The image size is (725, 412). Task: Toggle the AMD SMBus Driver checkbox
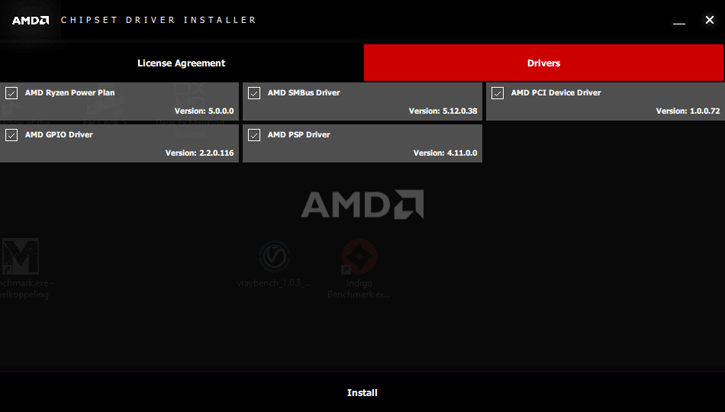click(x=254, y=93)
